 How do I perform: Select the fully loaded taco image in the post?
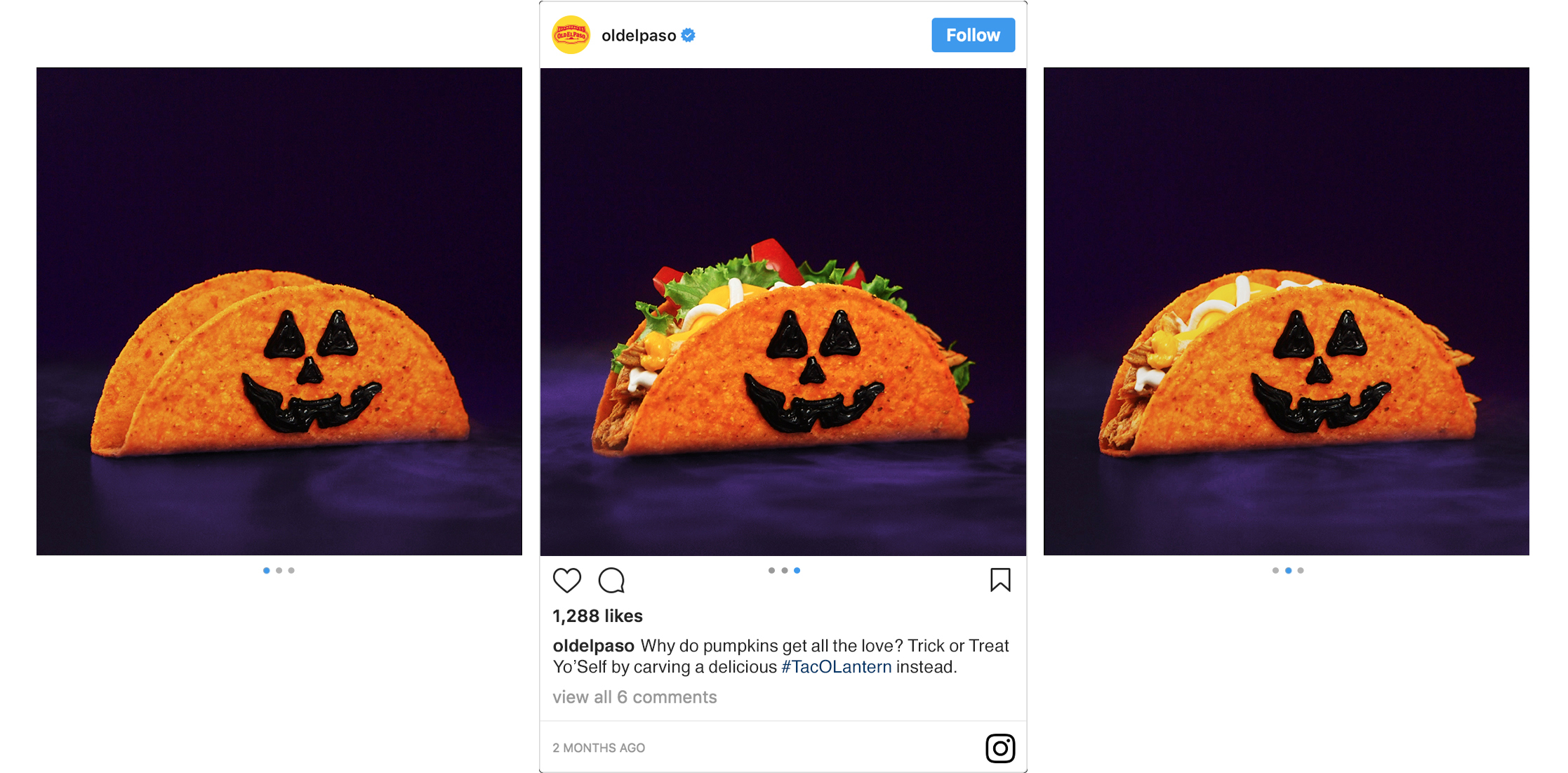pyautogui.click(x=783, y=311)
